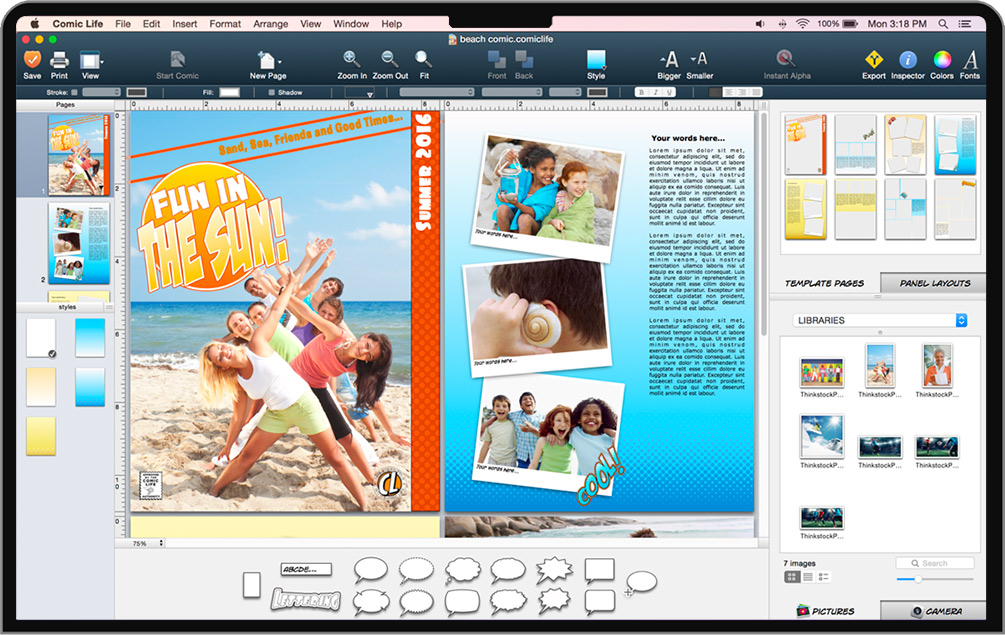
Task: Switch library to list view
Action: tap(808, 577)
